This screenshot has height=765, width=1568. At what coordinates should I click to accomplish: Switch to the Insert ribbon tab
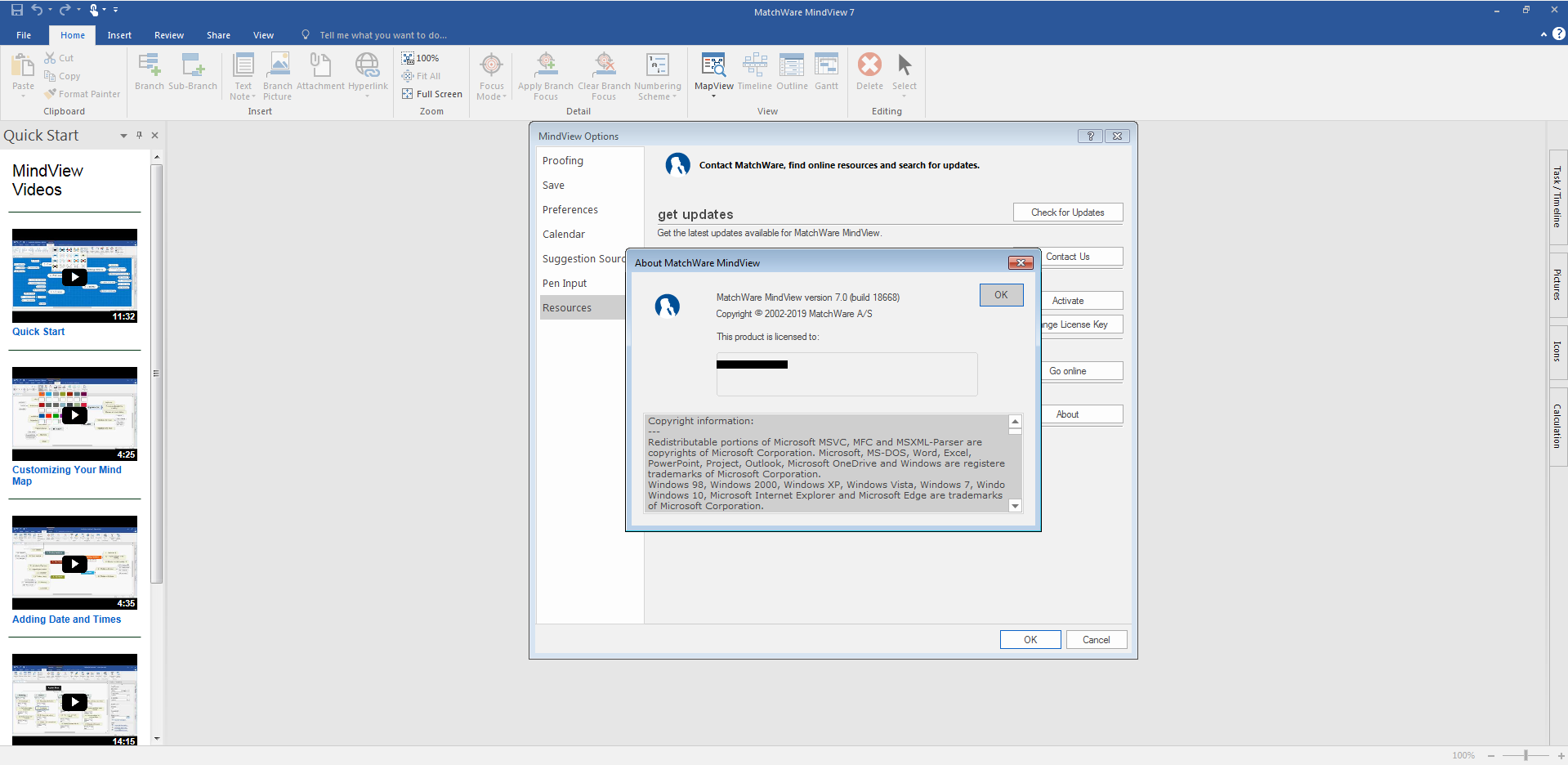click(119, 35)
